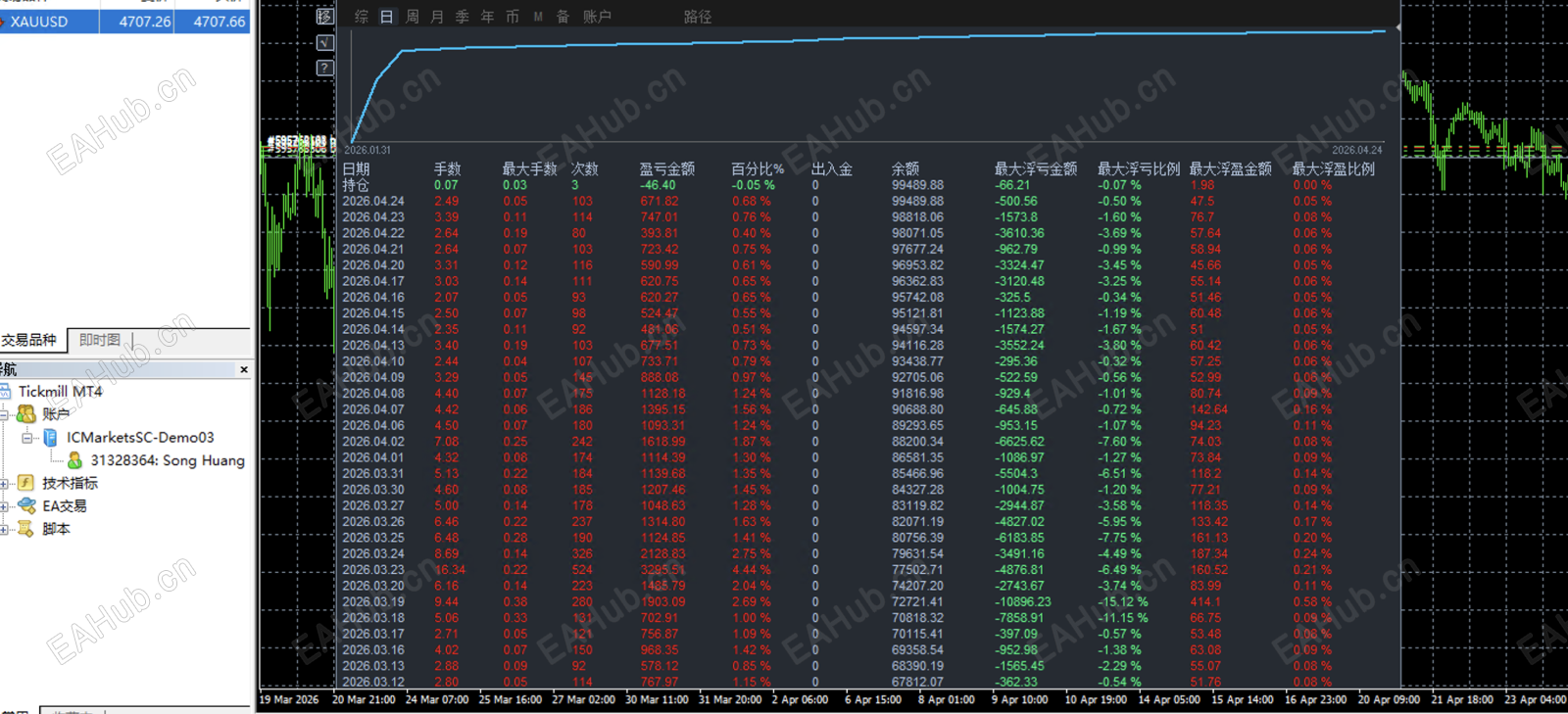Select the 脚本 tree label
This screenshot has height=714, width=1568.
pos(56,529)
